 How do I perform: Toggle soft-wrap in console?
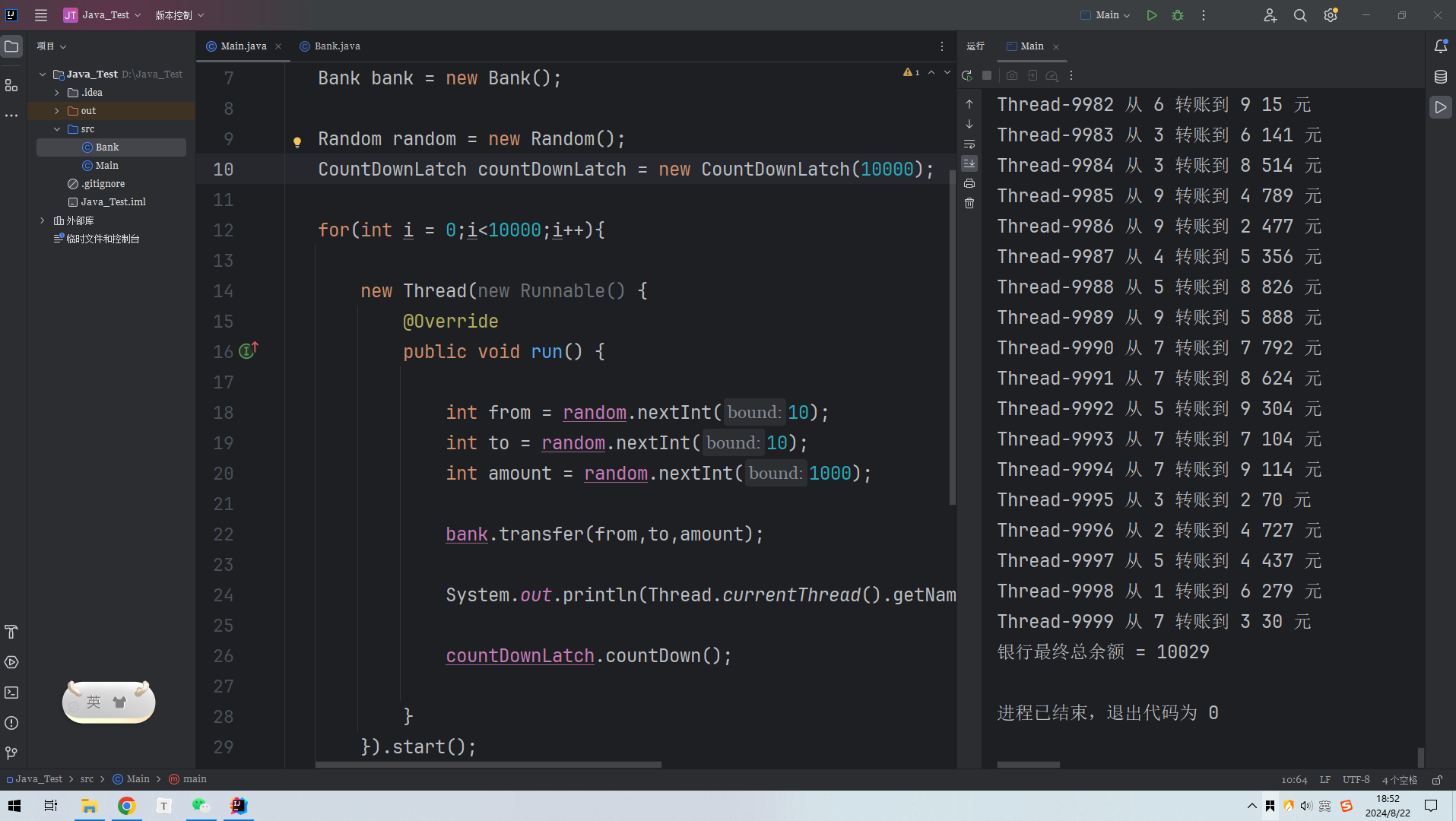click(969, 144)
